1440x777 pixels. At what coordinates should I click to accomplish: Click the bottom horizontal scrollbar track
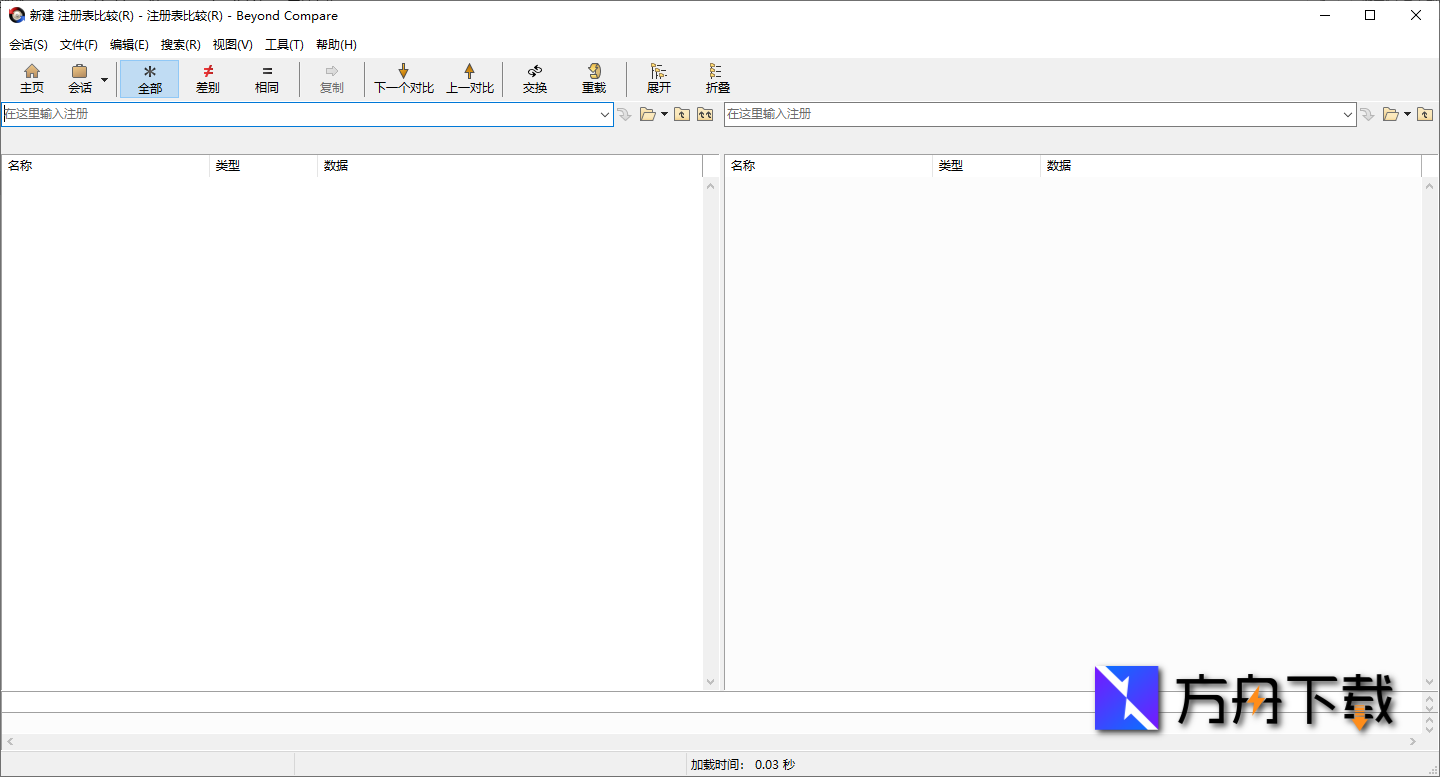tap(700, 742)
